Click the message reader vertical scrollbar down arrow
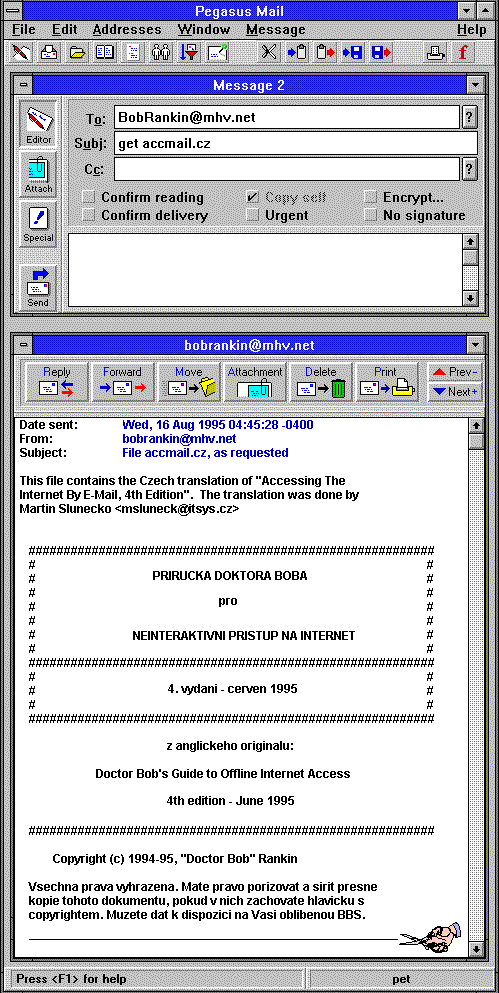 [476, 949]
